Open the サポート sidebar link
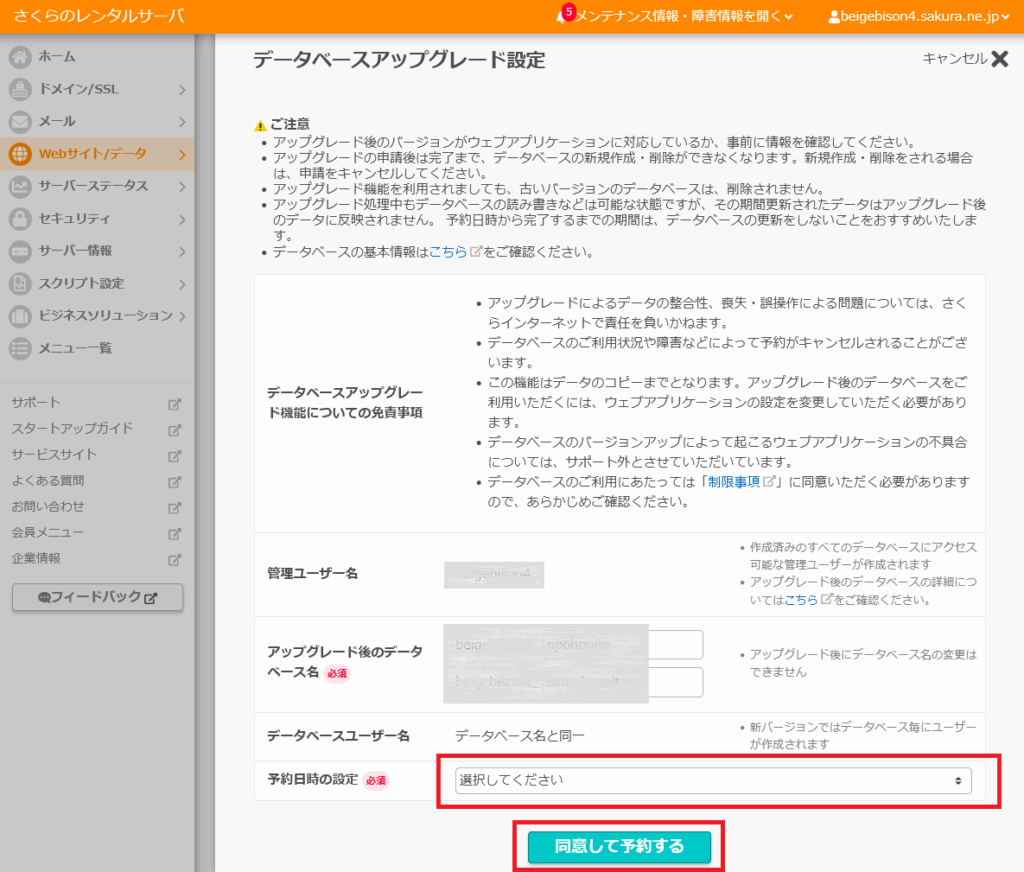Screen dimensions: 1024x872 click(36, 403)
